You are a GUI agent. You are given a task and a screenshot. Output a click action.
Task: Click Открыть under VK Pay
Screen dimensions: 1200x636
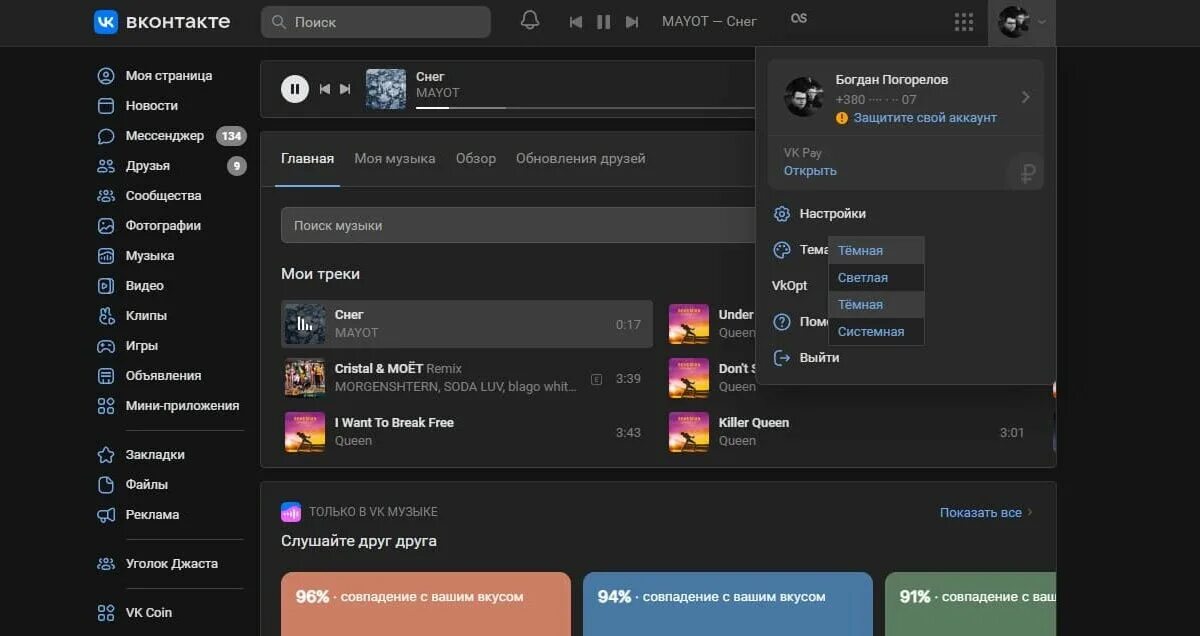(x=810, y=171)
